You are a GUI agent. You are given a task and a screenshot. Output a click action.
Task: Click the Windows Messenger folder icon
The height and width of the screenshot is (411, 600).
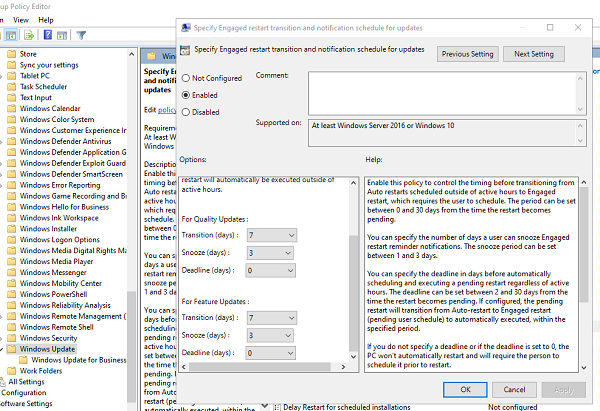coord(12,272)
